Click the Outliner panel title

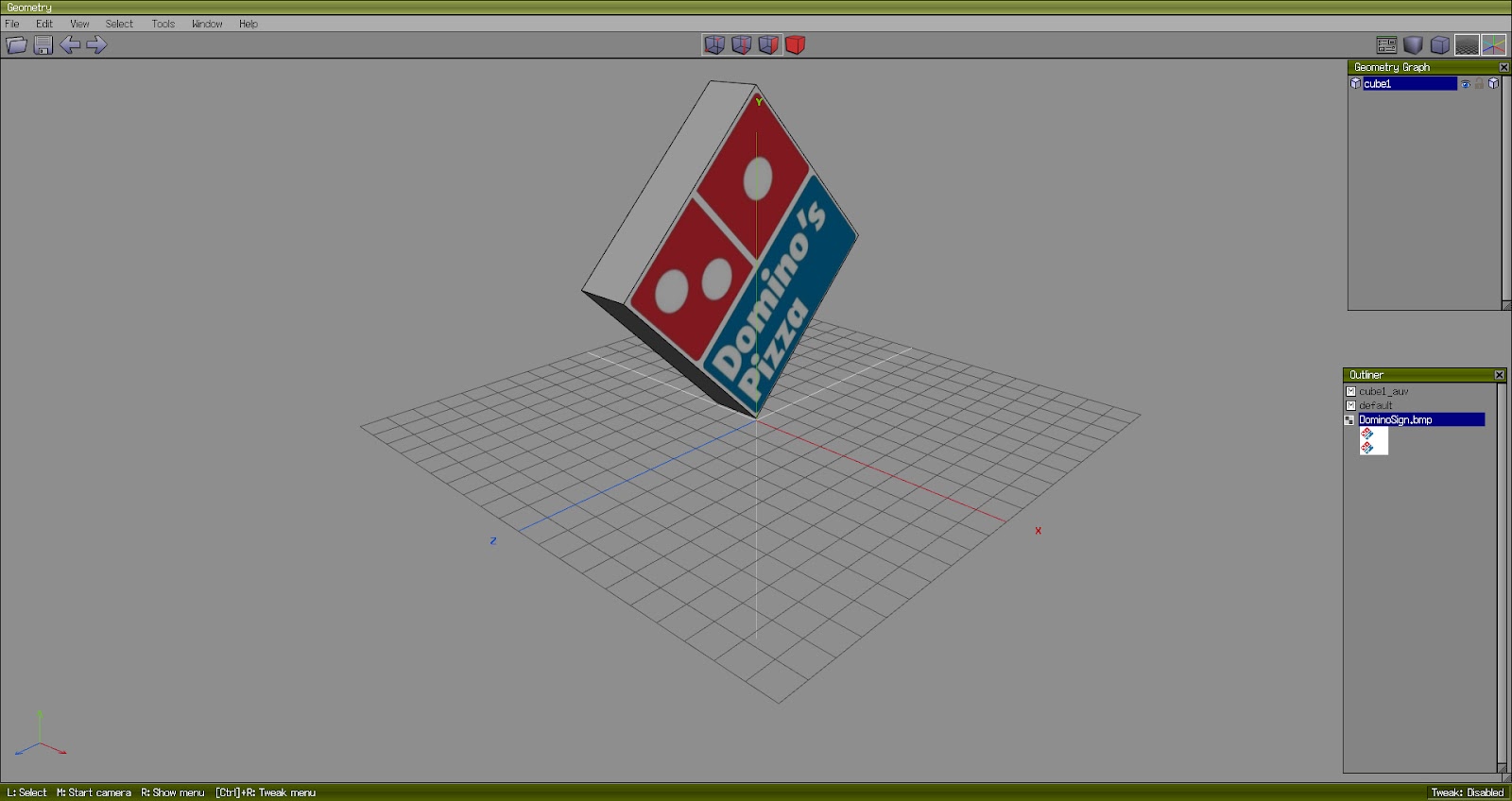pyautogui.click(x=1366, y=375)
